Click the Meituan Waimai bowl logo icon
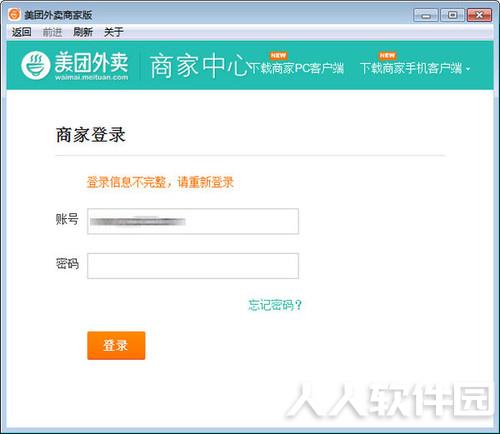This screenshot has width=500, height=434. [36, 65]
